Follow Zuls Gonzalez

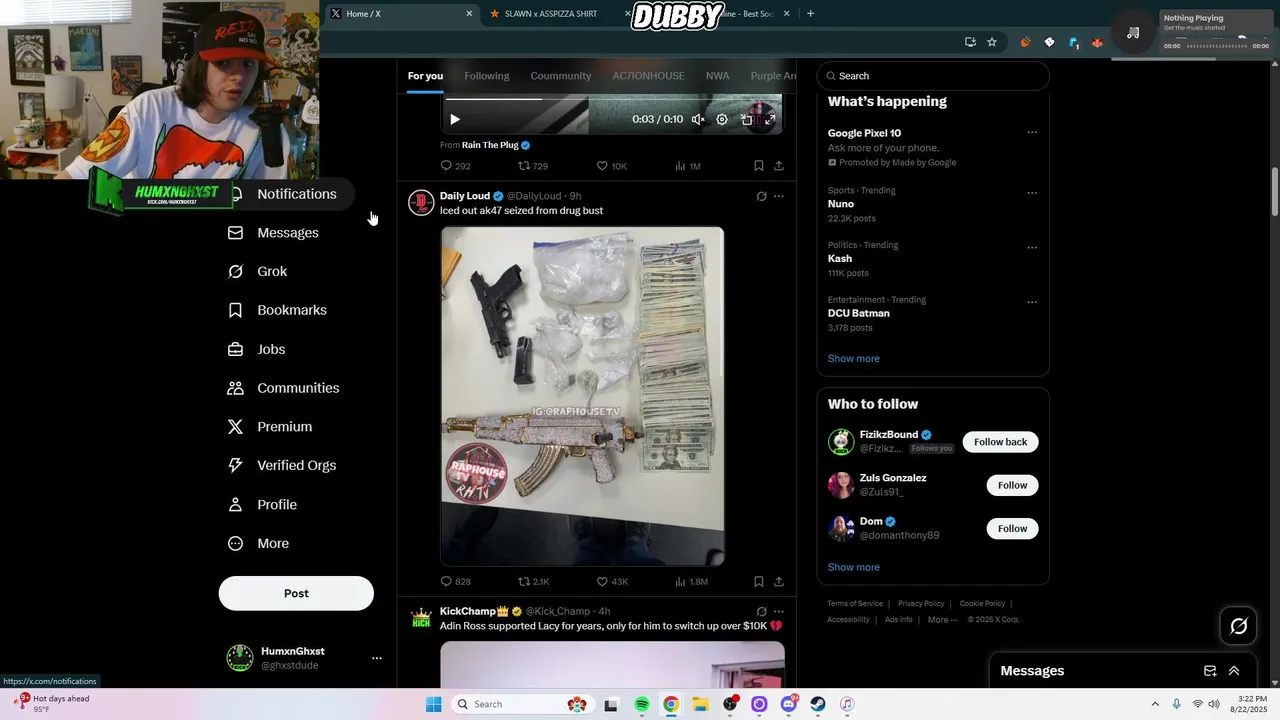click(1012, 485)
